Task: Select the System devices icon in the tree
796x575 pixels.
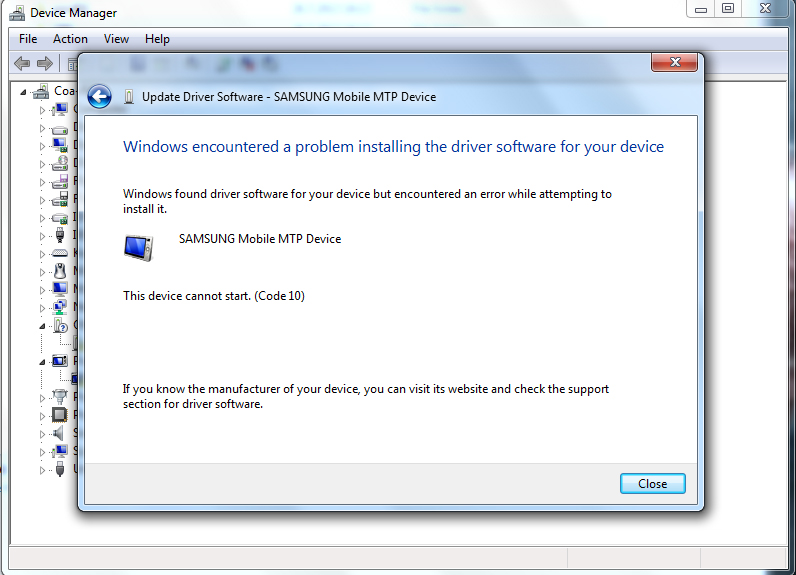Action: pyautogui.click(x=60, y=451)
